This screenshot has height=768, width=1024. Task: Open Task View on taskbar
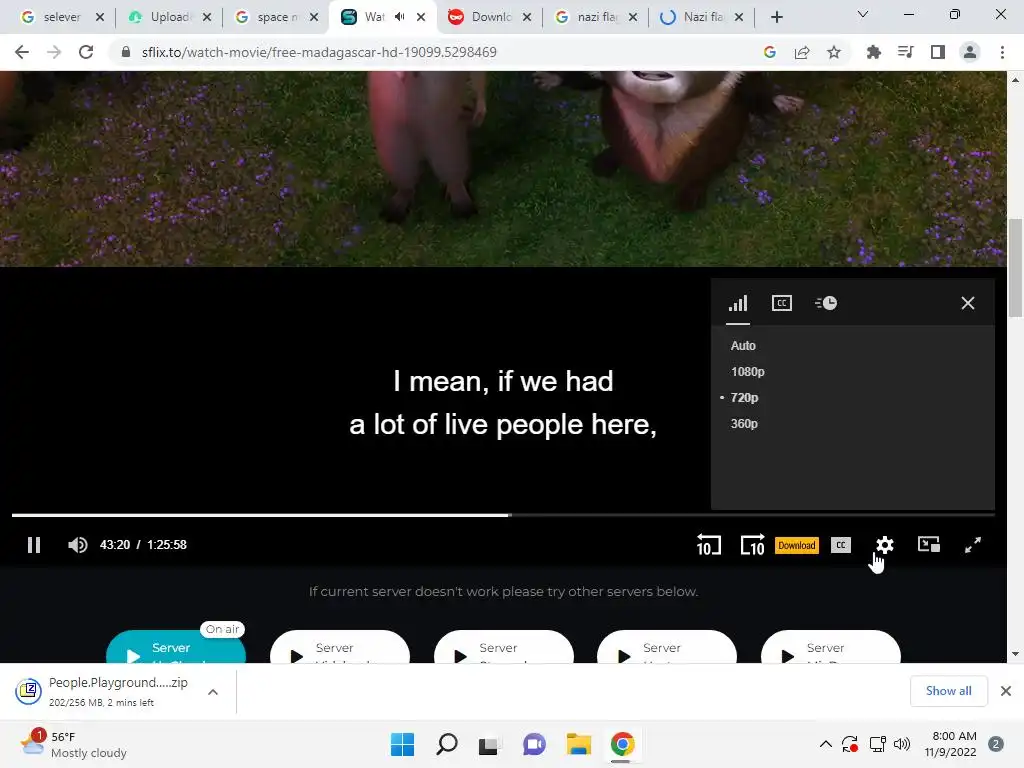(x=488, y=744)
